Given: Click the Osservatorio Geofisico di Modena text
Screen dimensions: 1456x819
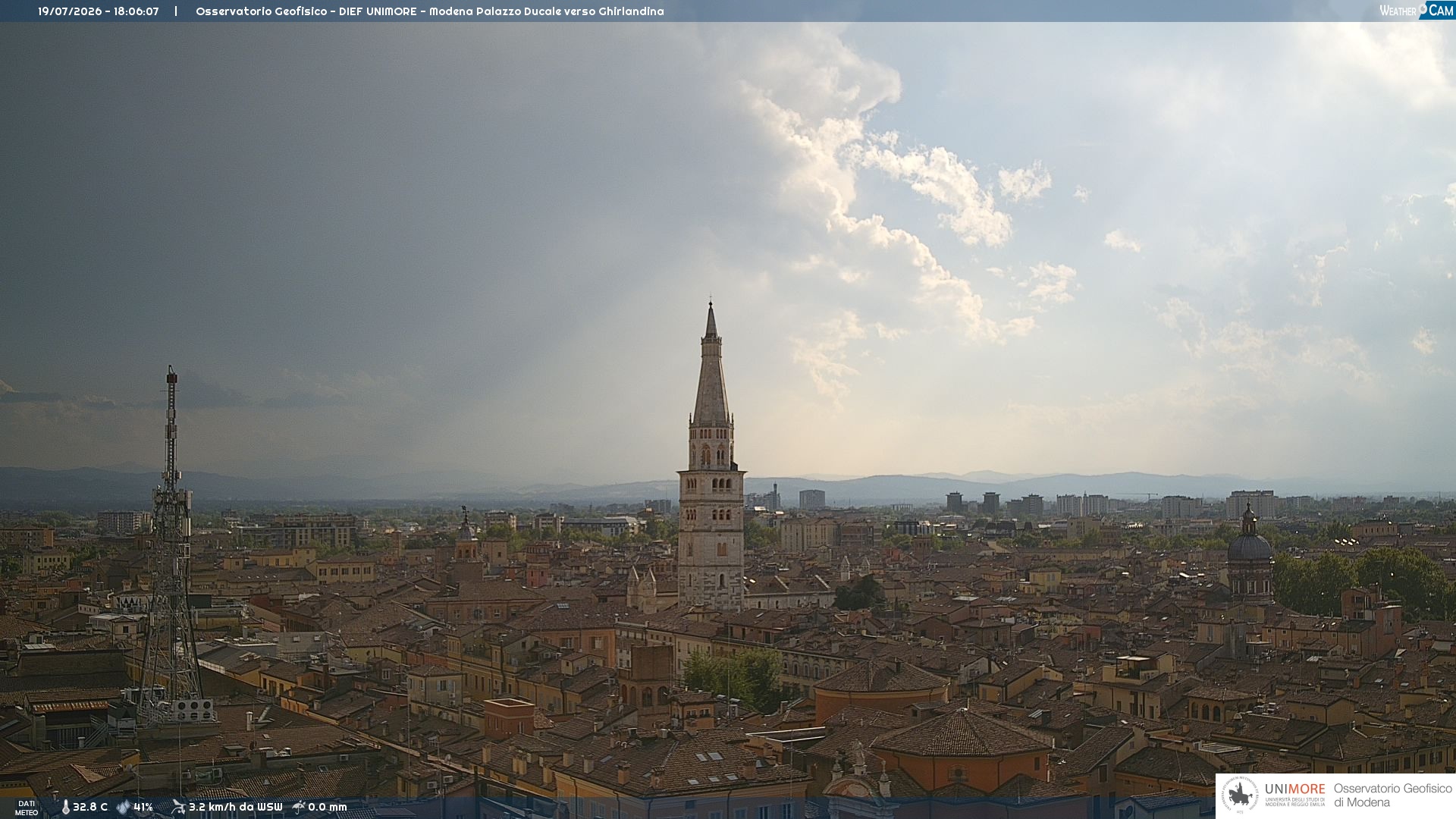Looking at the screenshot, I should click(x=1392, y=795).
